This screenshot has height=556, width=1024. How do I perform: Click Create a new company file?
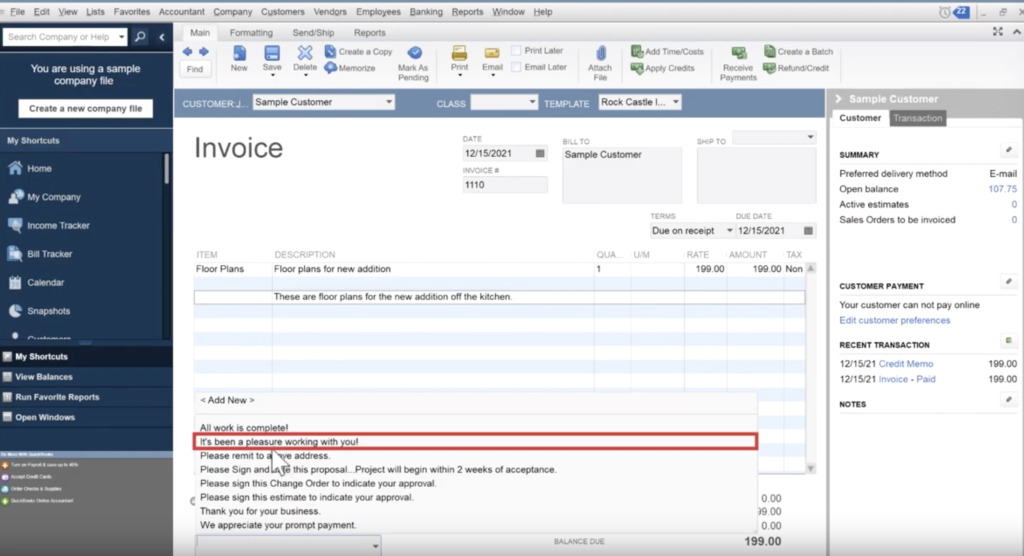[85, 108]
